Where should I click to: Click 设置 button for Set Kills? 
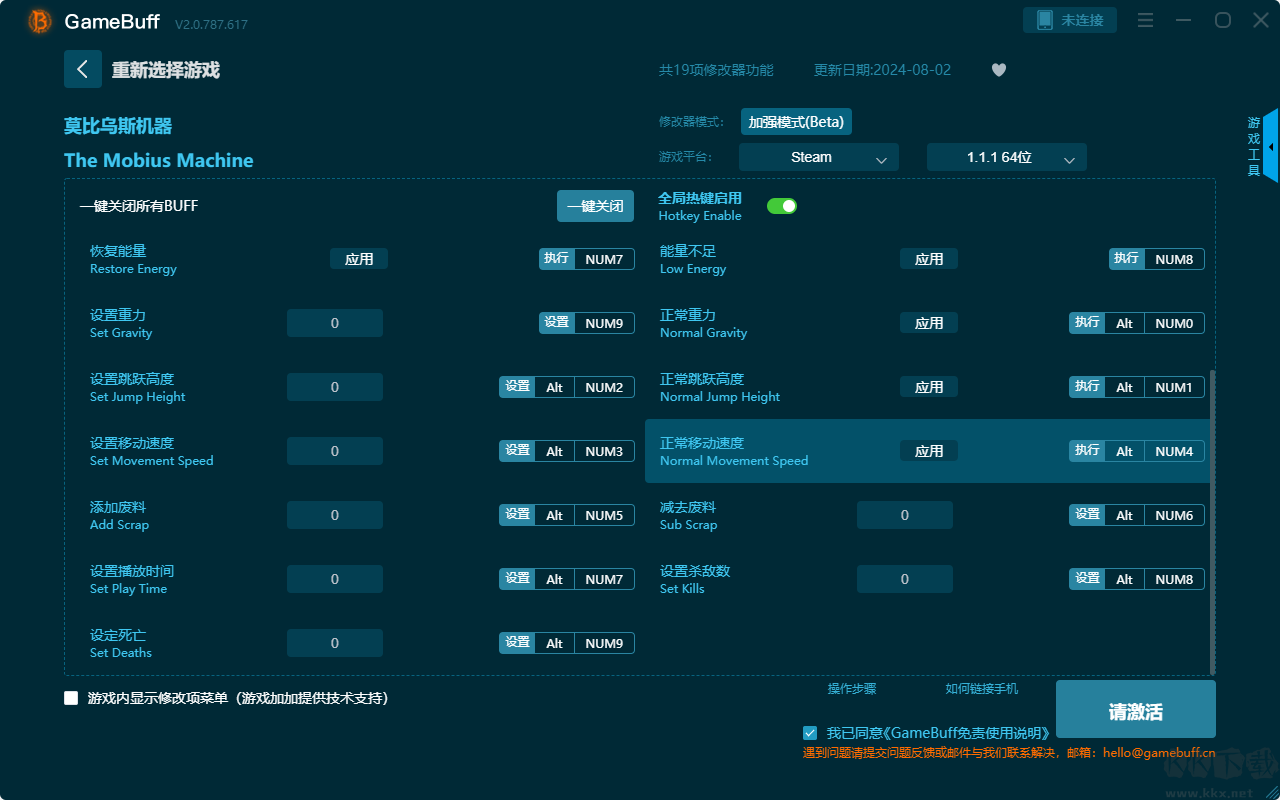click(x=1087, y=579)
